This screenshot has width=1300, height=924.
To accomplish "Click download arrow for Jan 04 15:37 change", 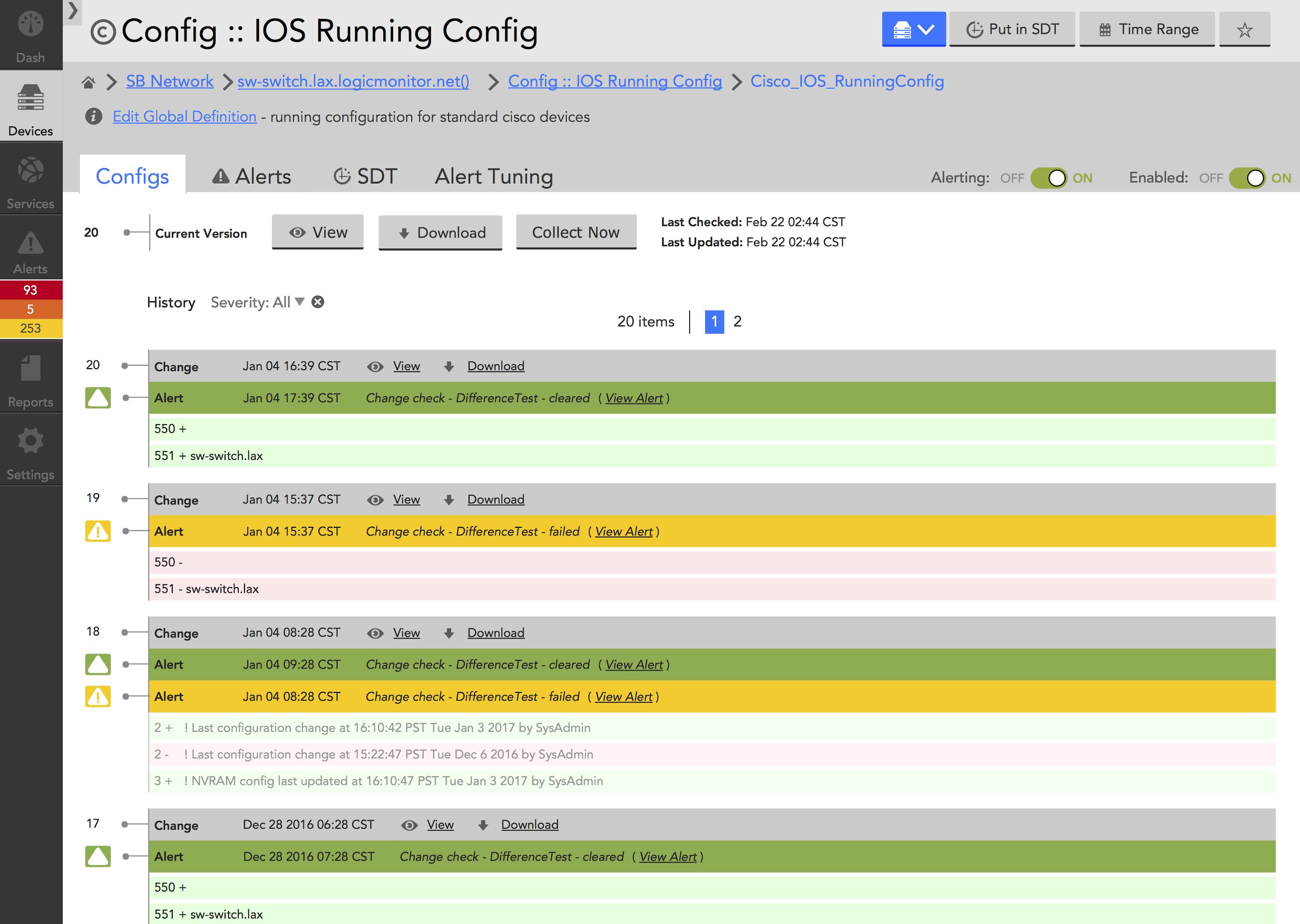I will 449,500.
